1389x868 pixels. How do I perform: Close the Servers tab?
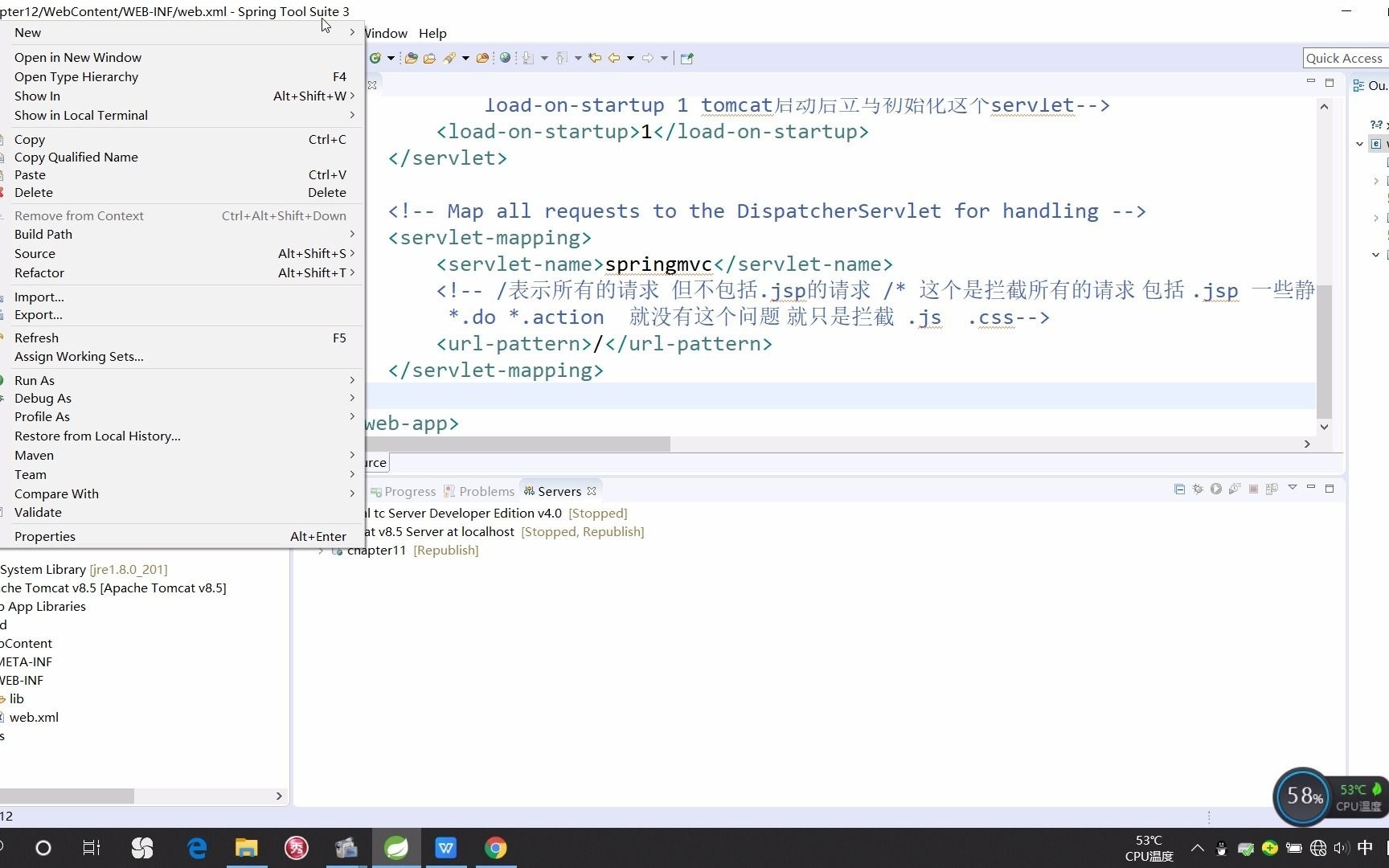pyautogui.click(x=592, y=491)
